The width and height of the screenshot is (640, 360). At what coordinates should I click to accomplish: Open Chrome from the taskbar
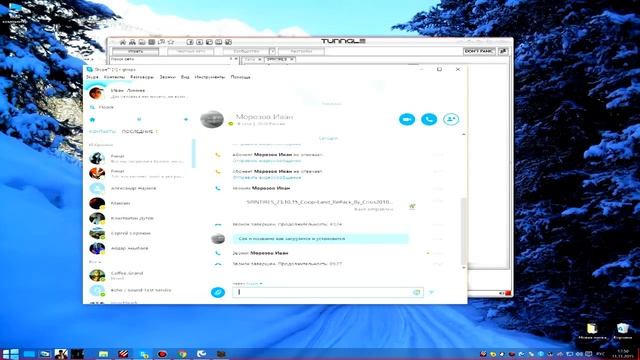pyautogui.click(x=182, y=354)
